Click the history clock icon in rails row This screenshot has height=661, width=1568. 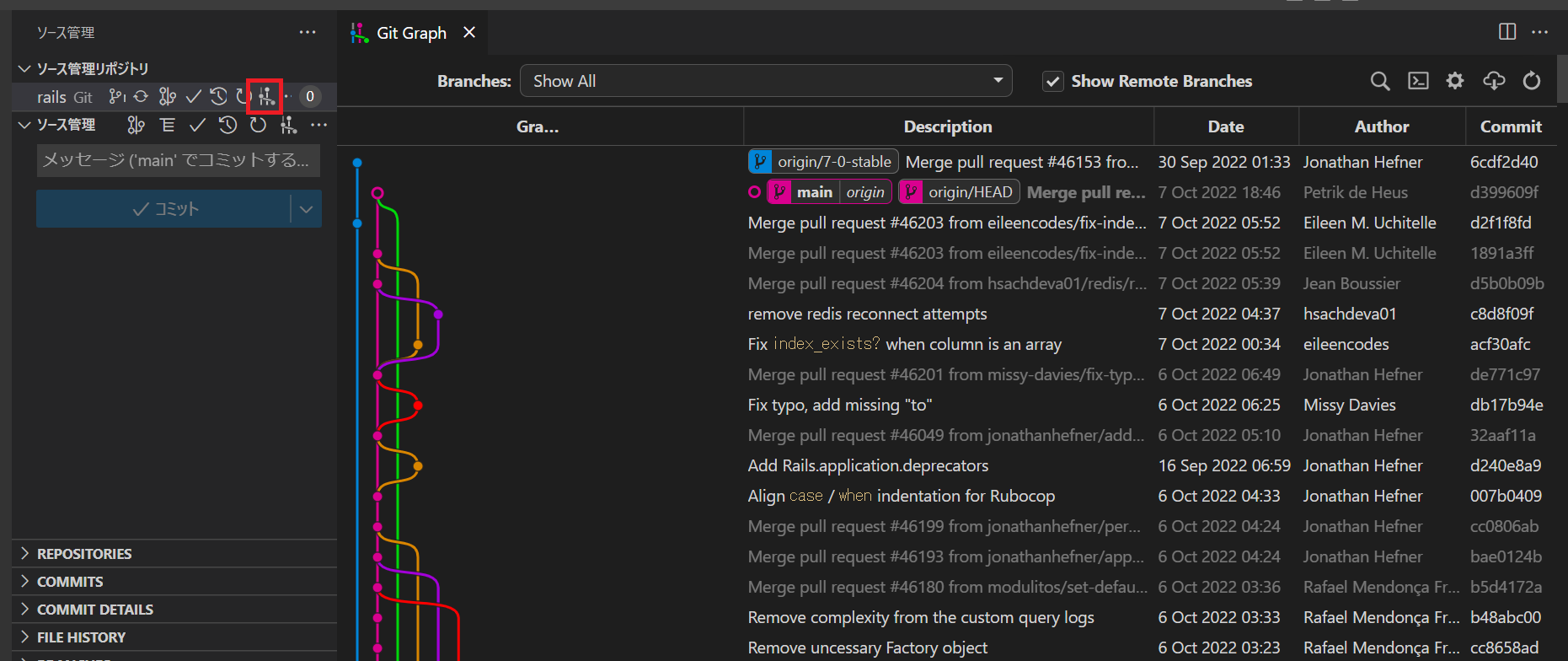[218, 97]
